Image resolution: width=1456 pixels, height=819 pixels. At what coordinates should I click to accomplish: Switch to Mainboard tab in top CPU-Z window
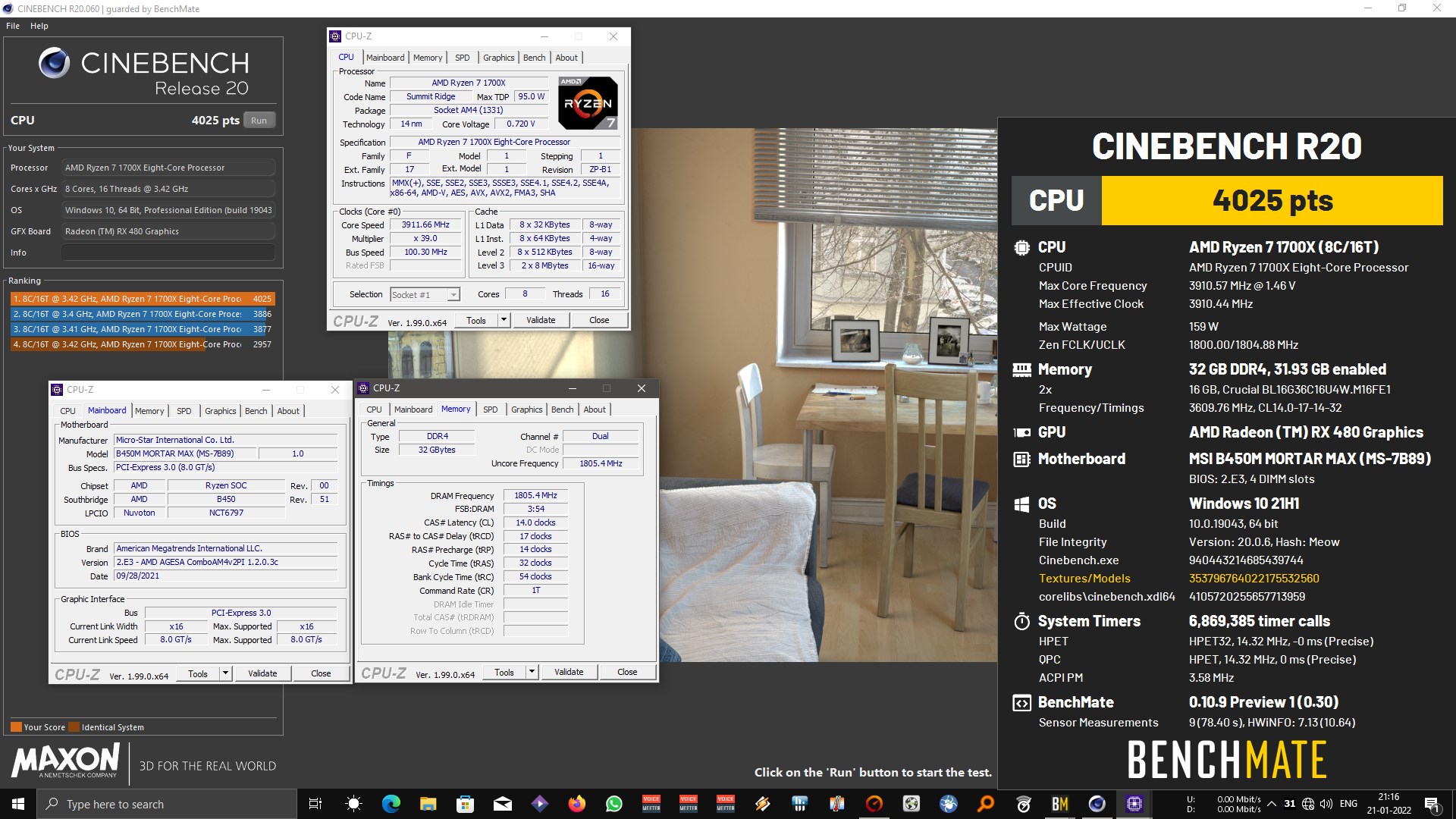[x=385, y=58]
